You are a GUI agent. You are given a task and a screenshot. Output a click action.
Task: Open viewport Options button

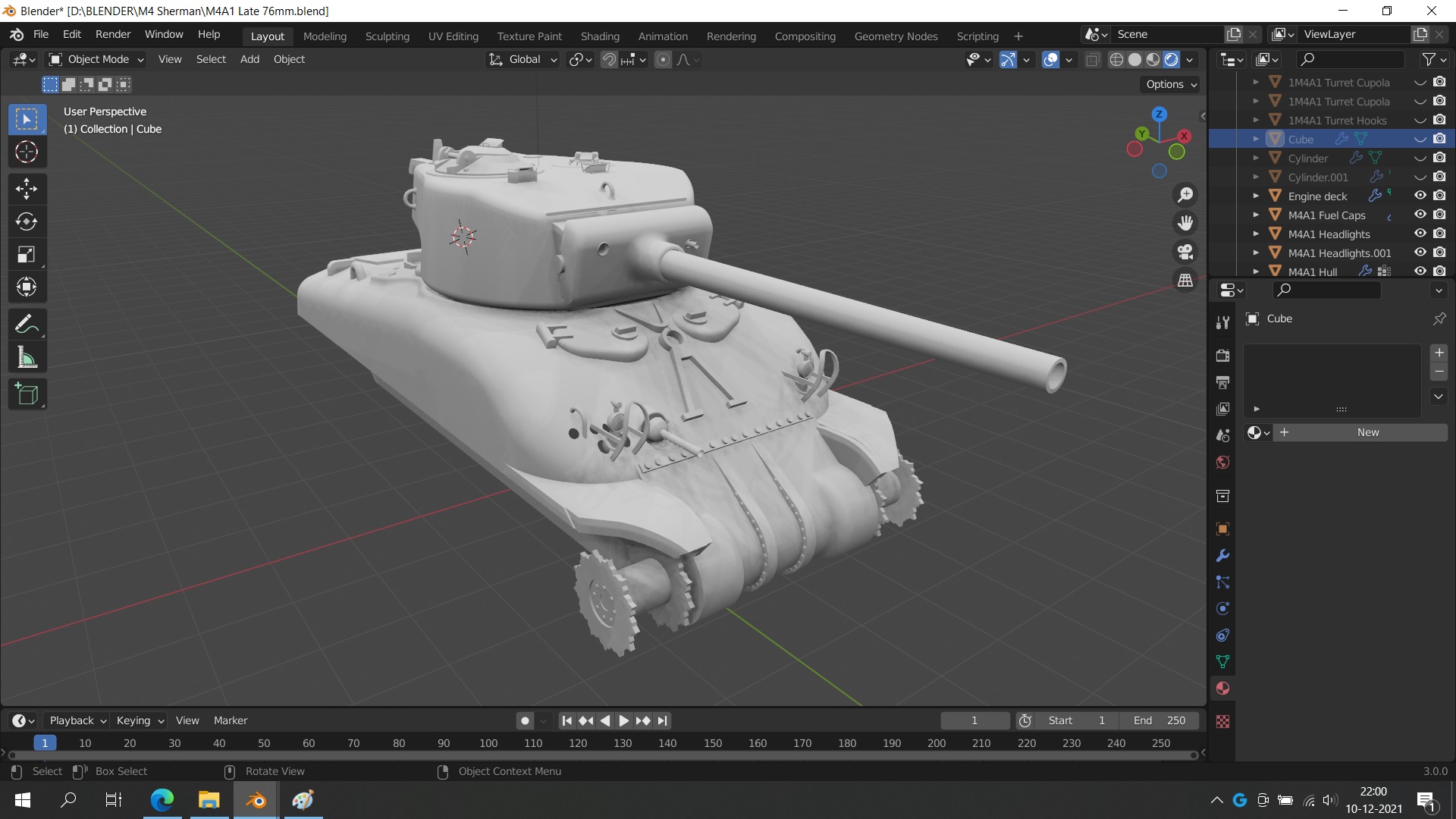point(1171,84)
